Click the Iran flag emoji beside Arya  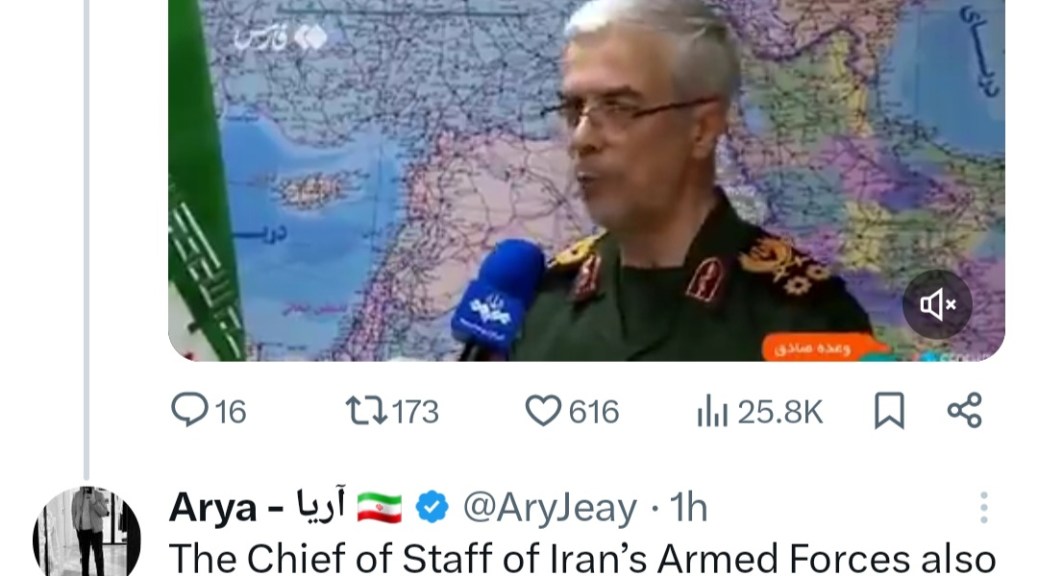379,508
